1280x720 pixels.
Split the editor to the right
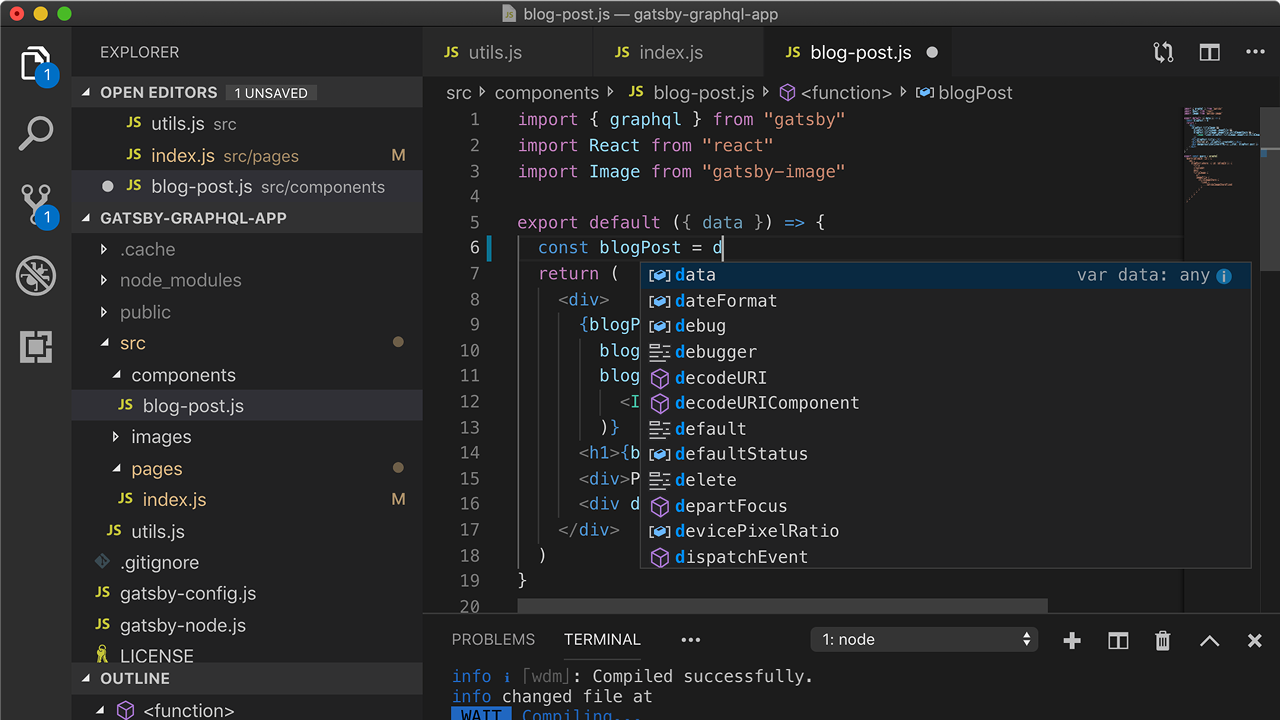[x=1209, y=53]
